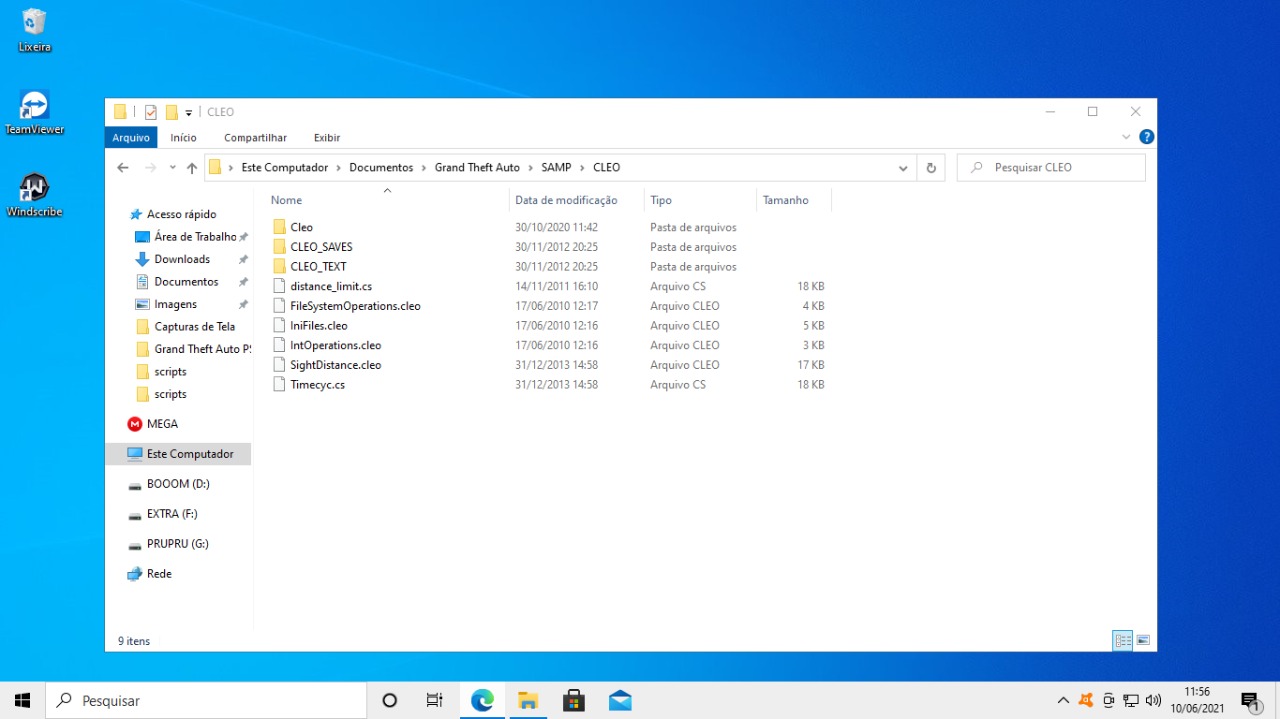Launch Microsoft Edge from the taskbar
Screen dimensions: 1280x719
[482, 701]
